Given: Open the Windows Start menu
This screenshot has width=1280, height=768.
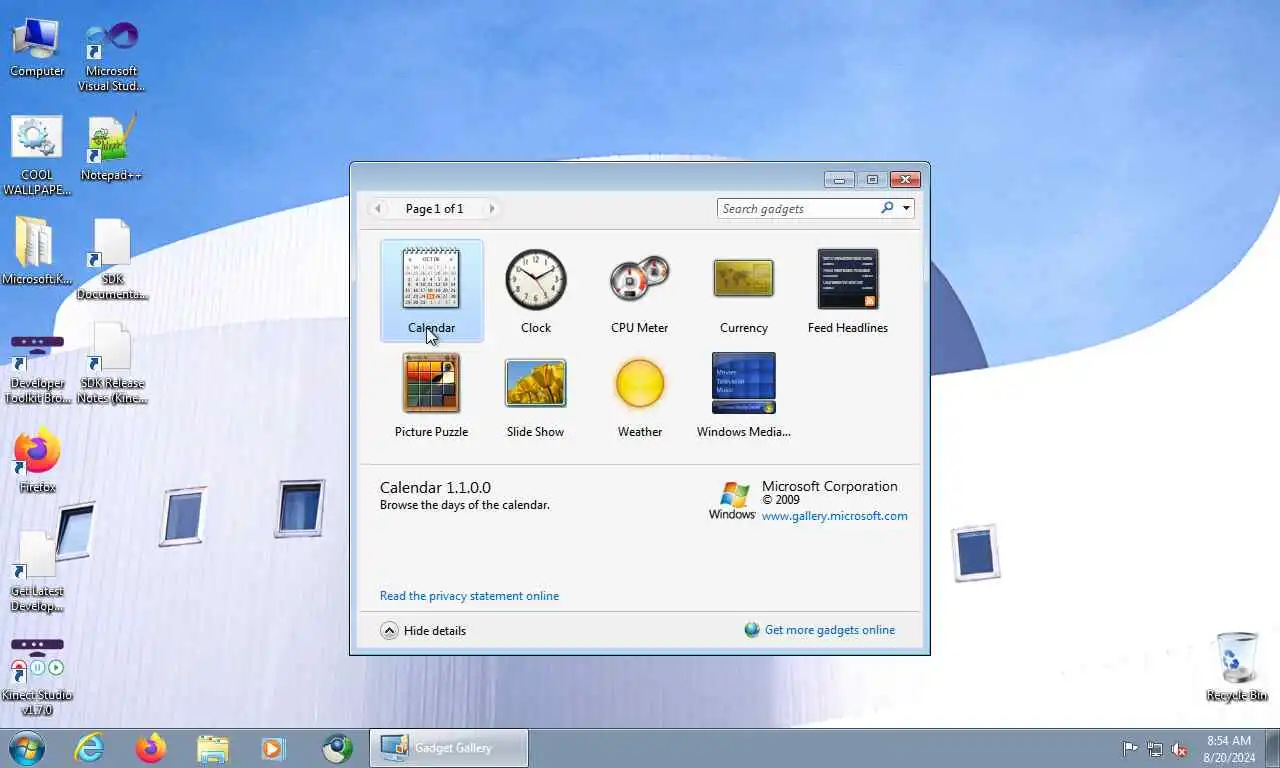Looking at the screenshot, I should coord(27,748).
